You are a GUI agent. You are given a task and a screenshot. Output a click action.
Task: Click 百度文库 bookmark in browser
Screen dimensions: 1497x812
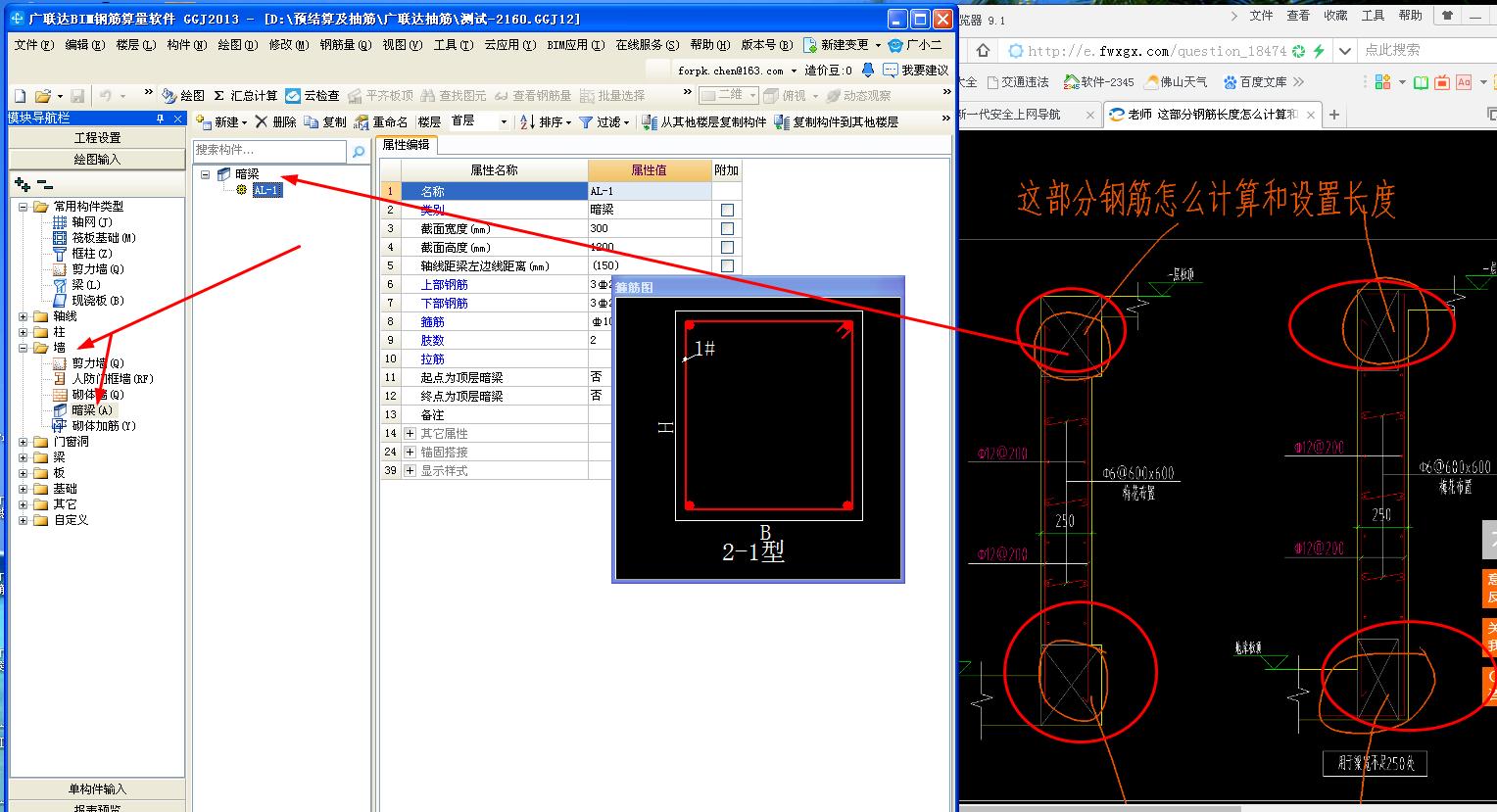pyautogui.click(x=1254, y=81)
